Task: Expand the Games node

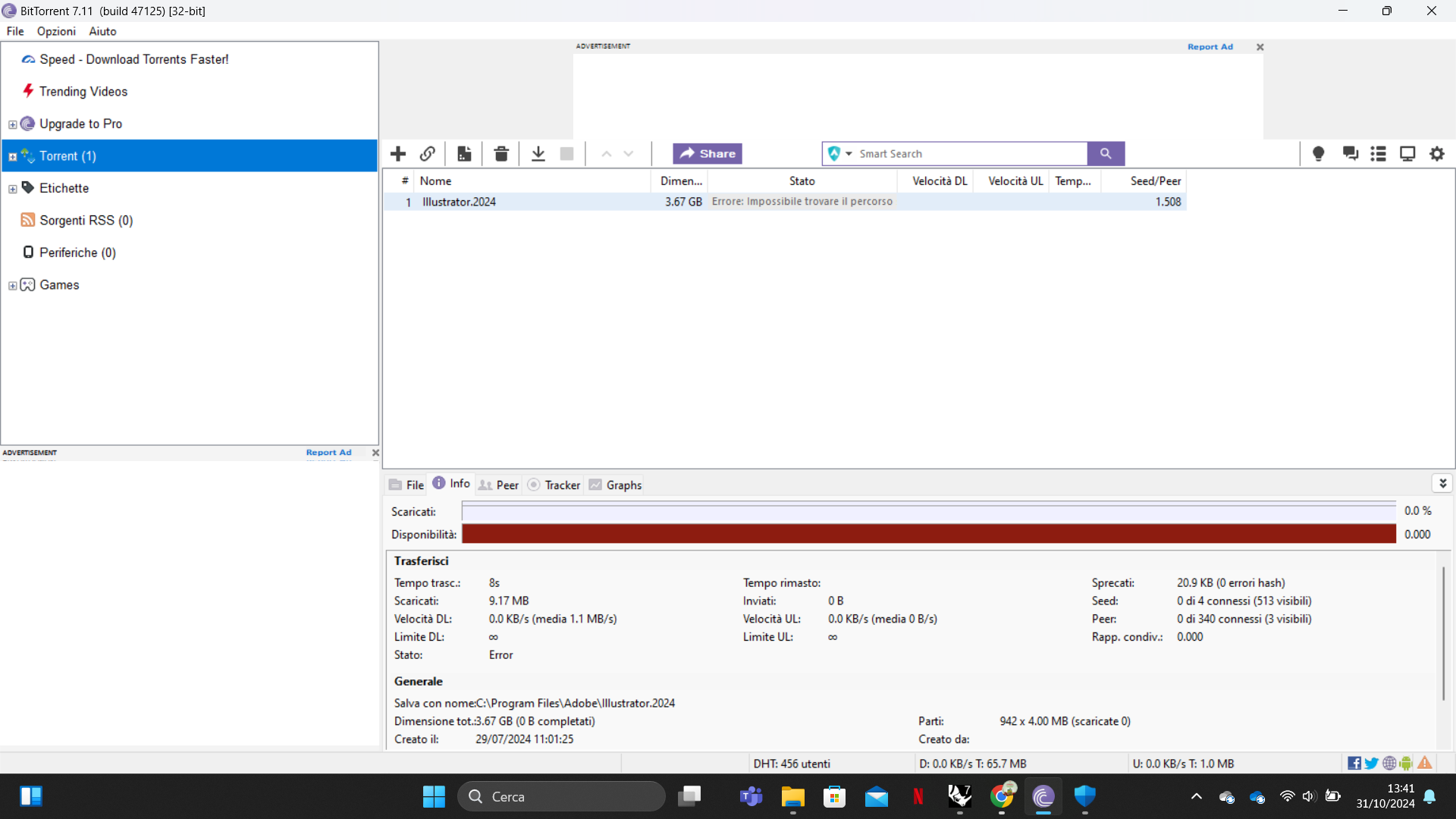Action: coord(12,286)
